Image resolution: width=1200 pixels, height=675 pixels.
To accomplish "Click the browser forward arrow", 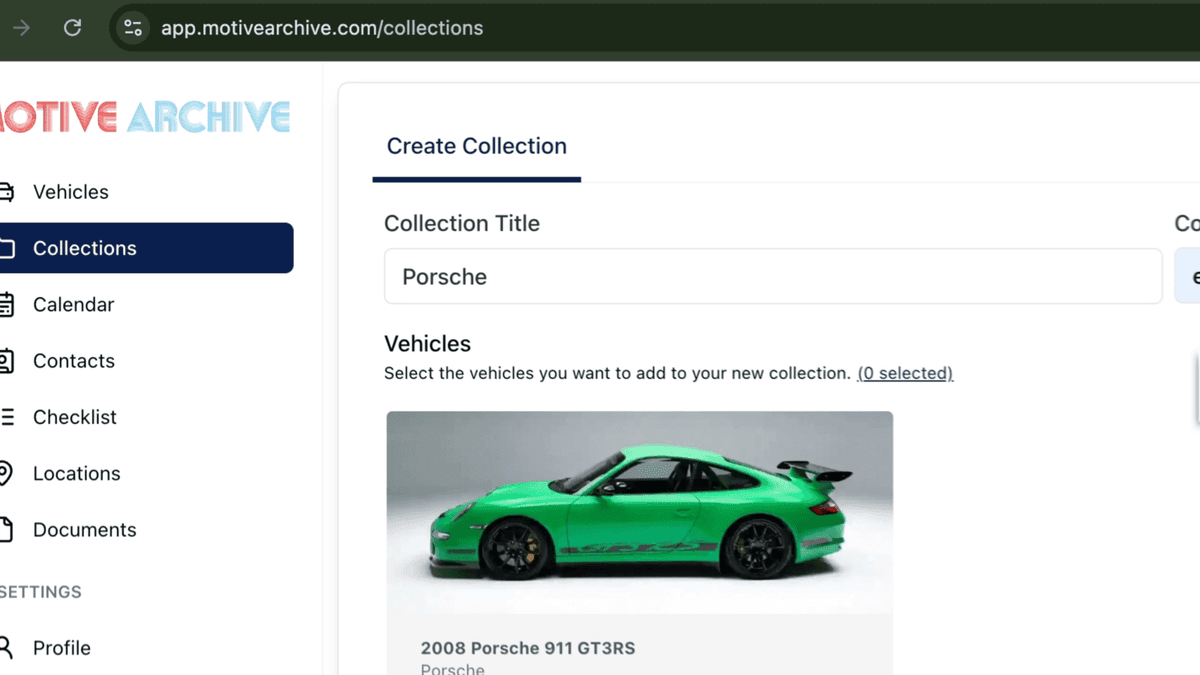I will click(x=21, y=28).
